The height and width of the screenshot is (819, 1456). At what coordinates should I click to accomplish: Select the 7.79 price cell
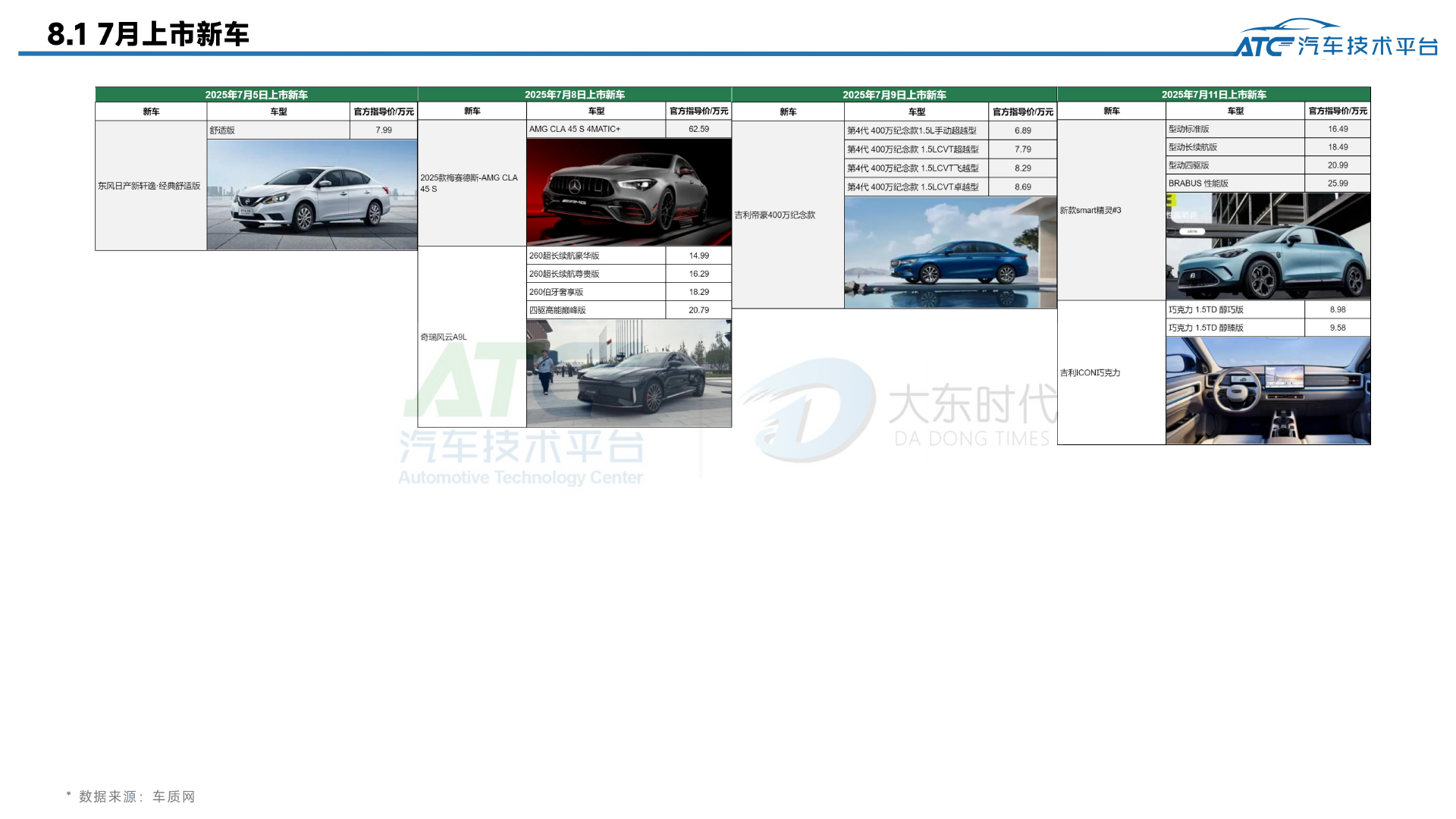pos(1023,149)
